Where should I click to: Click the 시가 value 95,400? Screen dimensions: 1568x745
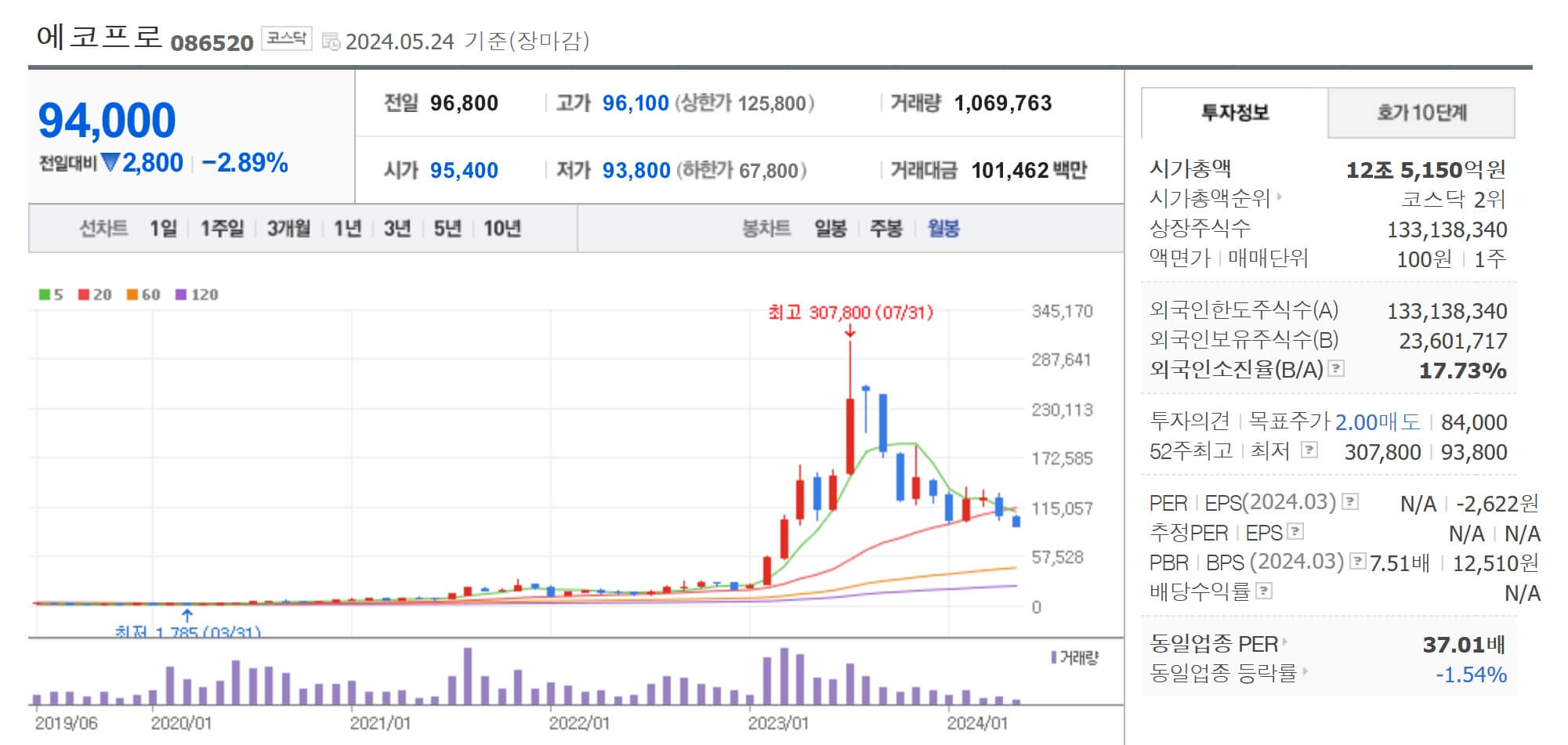(x=464, y=170)
